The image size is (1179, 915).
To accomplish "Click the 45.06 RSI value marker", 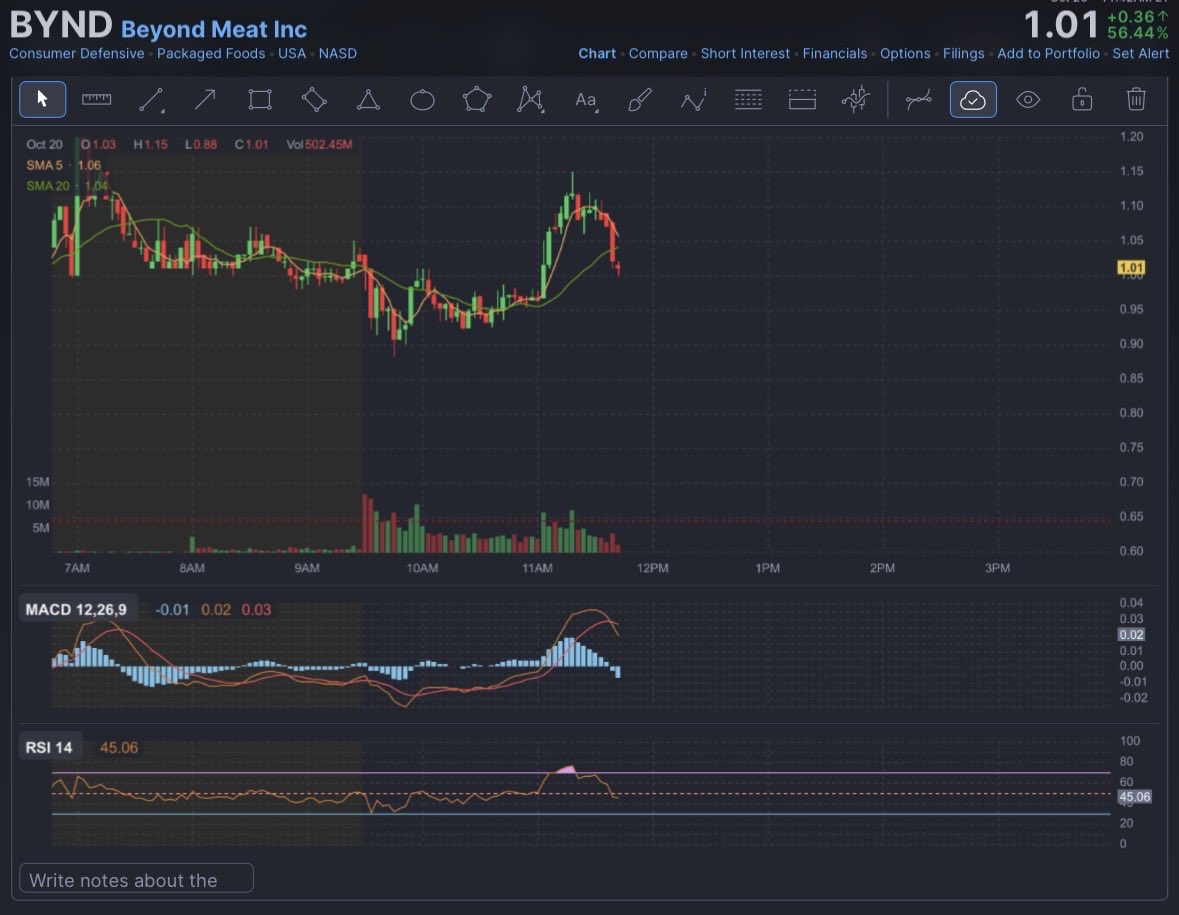I will (1134, 796).
